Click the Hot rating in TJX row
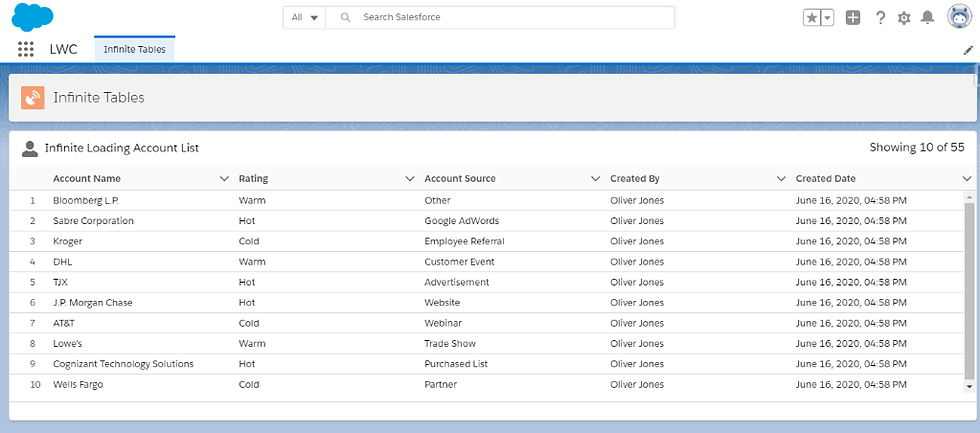980x433 pixels. point(247,282)
